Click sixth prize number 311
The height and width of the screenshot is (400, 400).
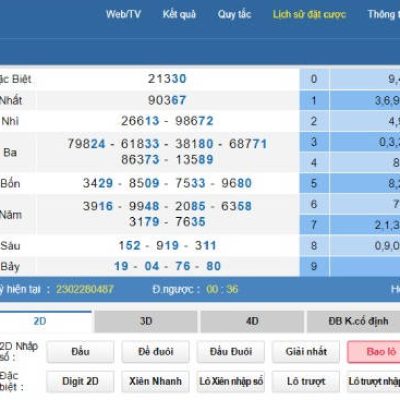(x=206, y=246)
